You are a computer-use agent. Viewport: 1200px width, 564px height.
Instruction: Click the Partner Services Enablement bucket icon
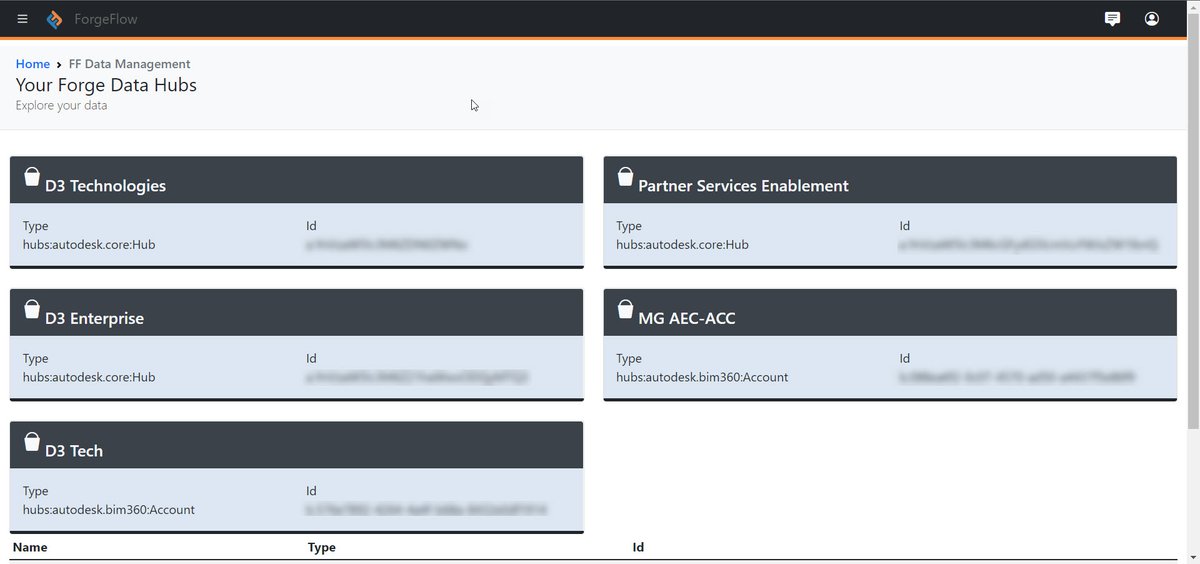[x=625, y=176]
